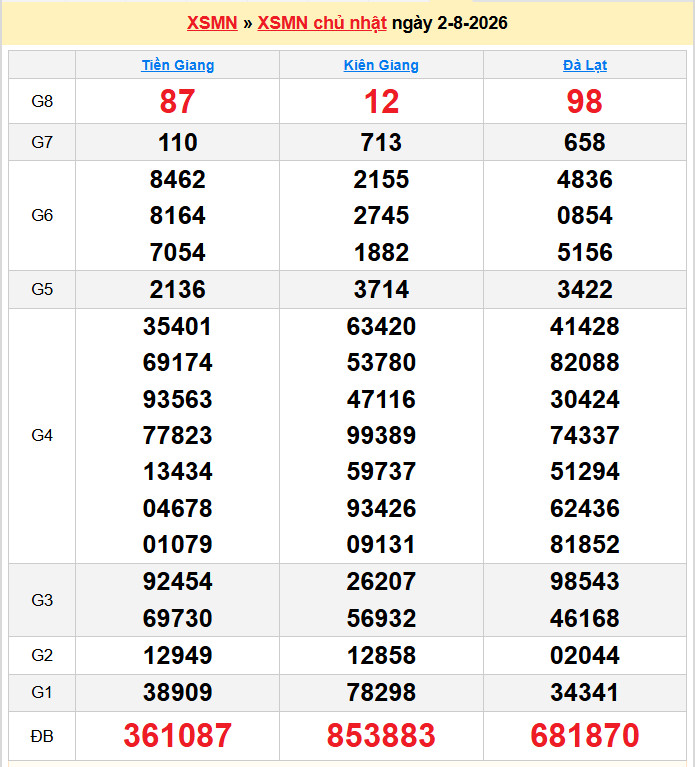
Task: Select G2 number 12858
Action: coord(381,655)
